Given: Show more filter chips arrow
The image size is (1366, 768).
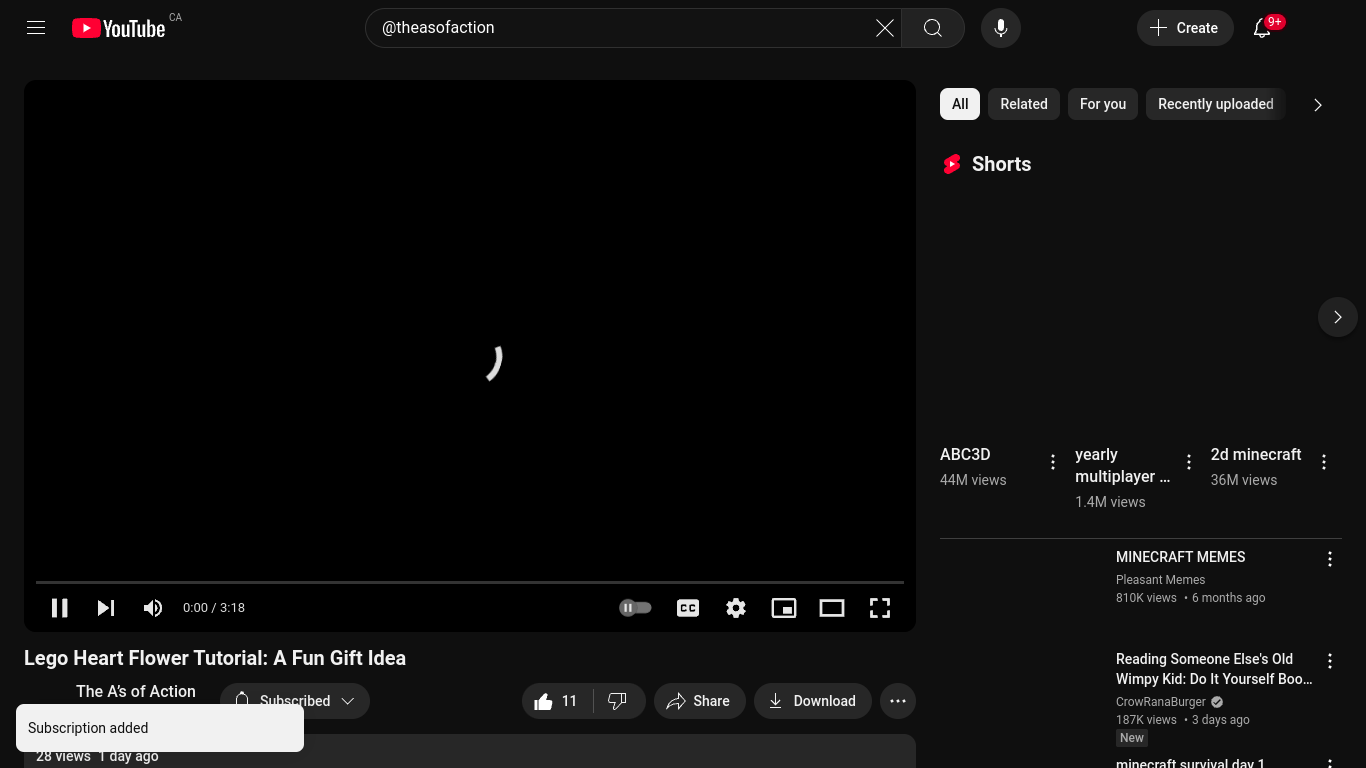Looking at the screenshot, I should point(1318,105).
